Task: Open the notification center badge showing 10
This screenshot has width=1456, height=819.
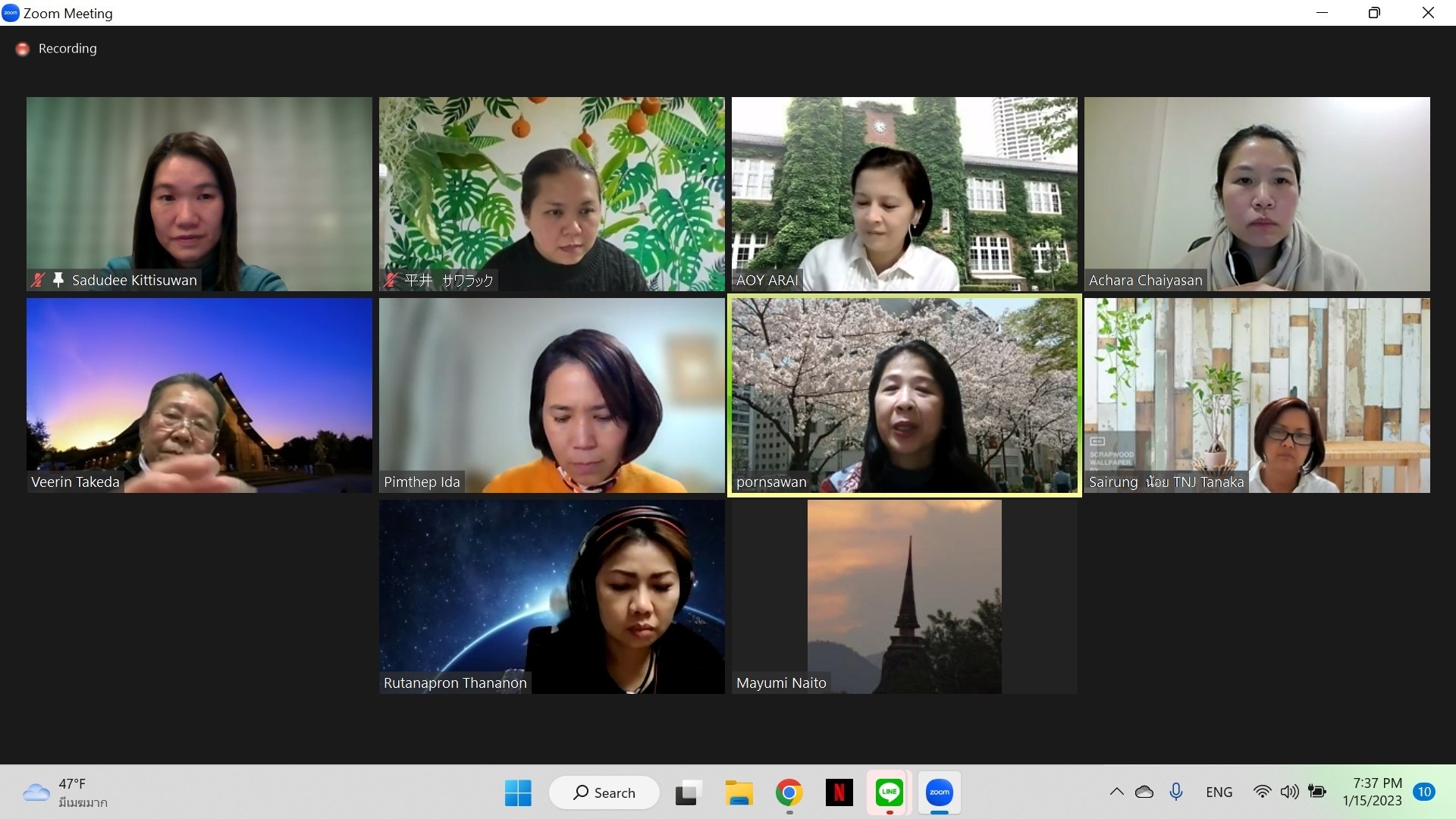Action: (1424, 792)
